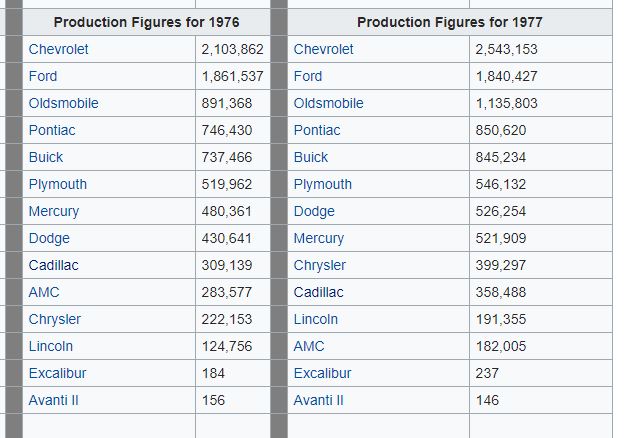
Task: Click the value 845,234
Action: [x=501, y=157]
